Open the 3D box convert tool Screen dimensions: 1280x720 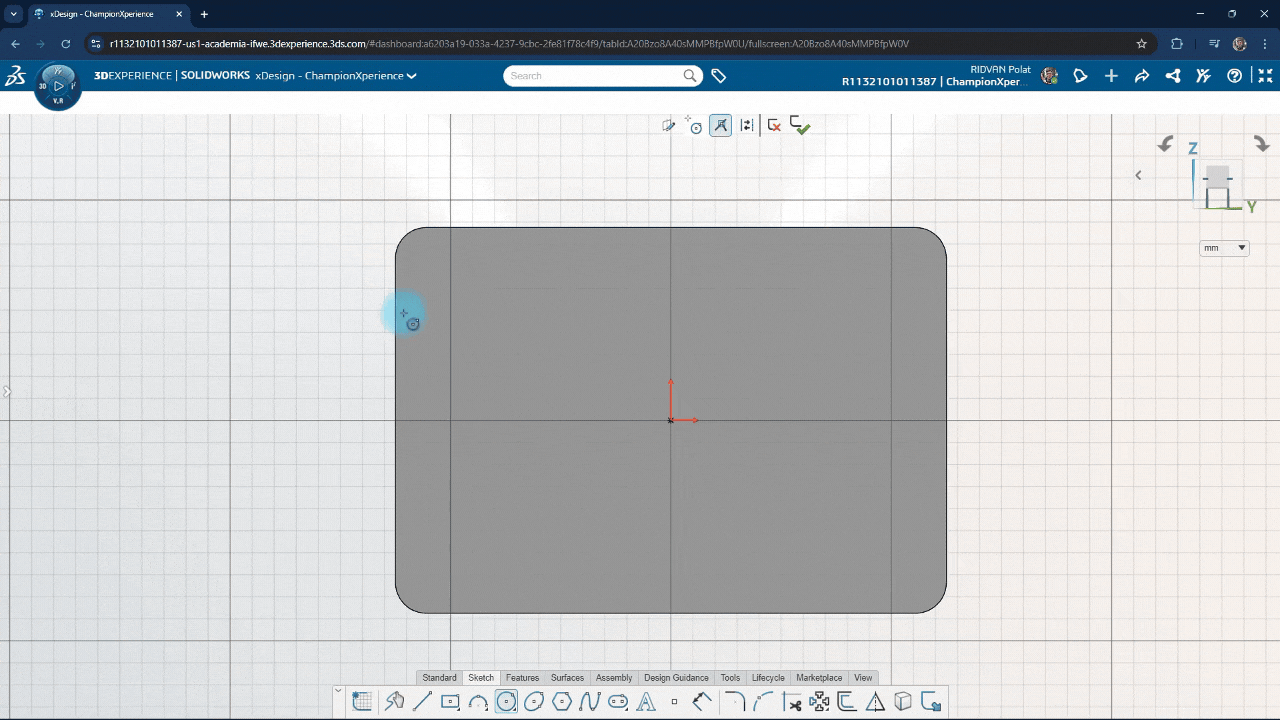point(903,702)
